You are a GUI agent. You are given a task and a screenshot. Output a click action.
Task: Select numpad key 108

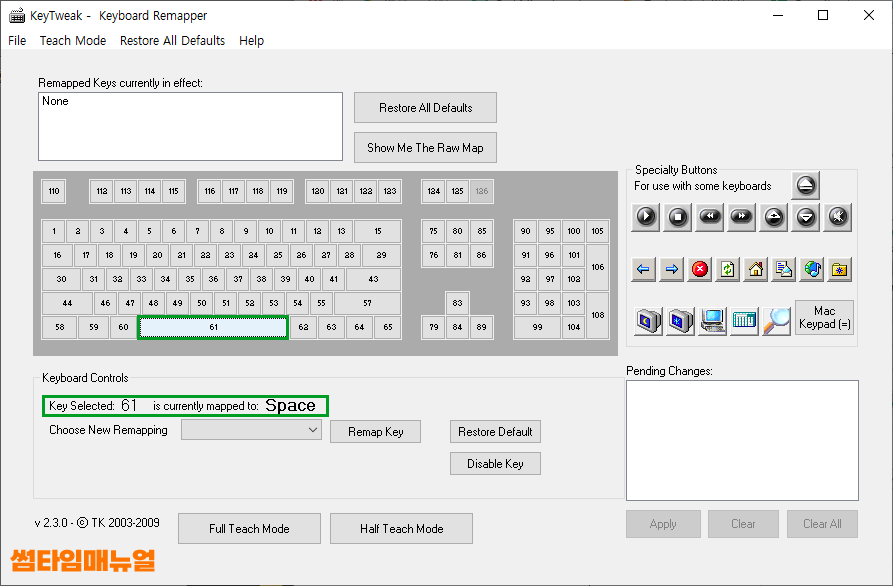pyautogui.click(x=597, y=315)
